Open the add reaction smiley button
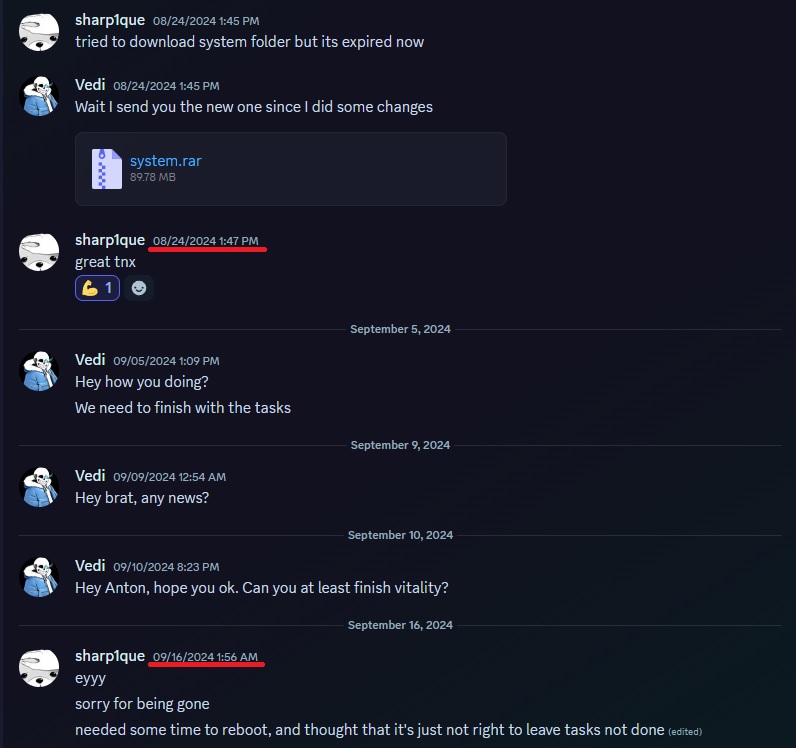796x748 pixels. (x=139, y=288)
